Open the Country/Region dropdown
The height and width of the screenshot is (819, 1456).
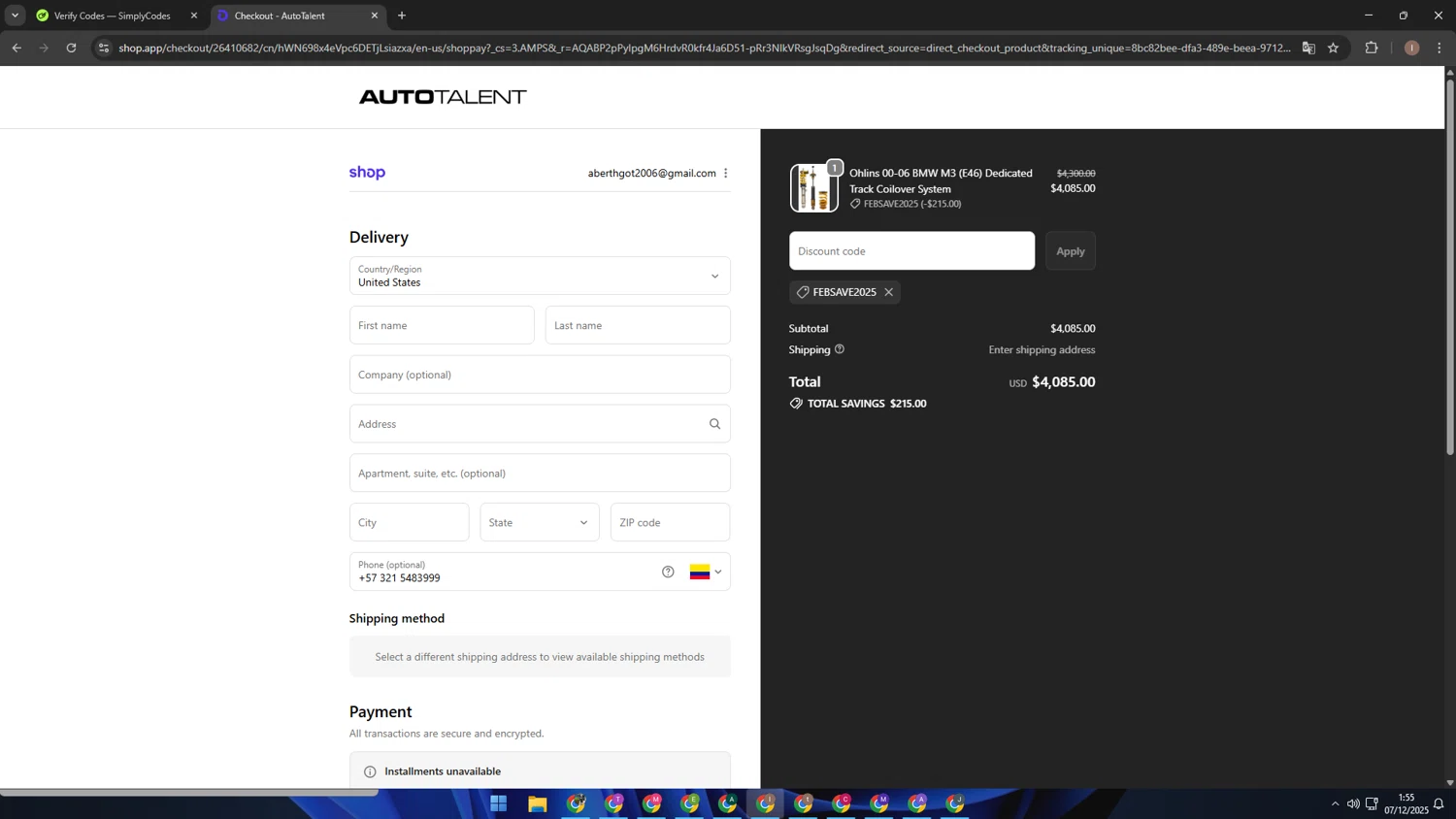pos(540,276)
